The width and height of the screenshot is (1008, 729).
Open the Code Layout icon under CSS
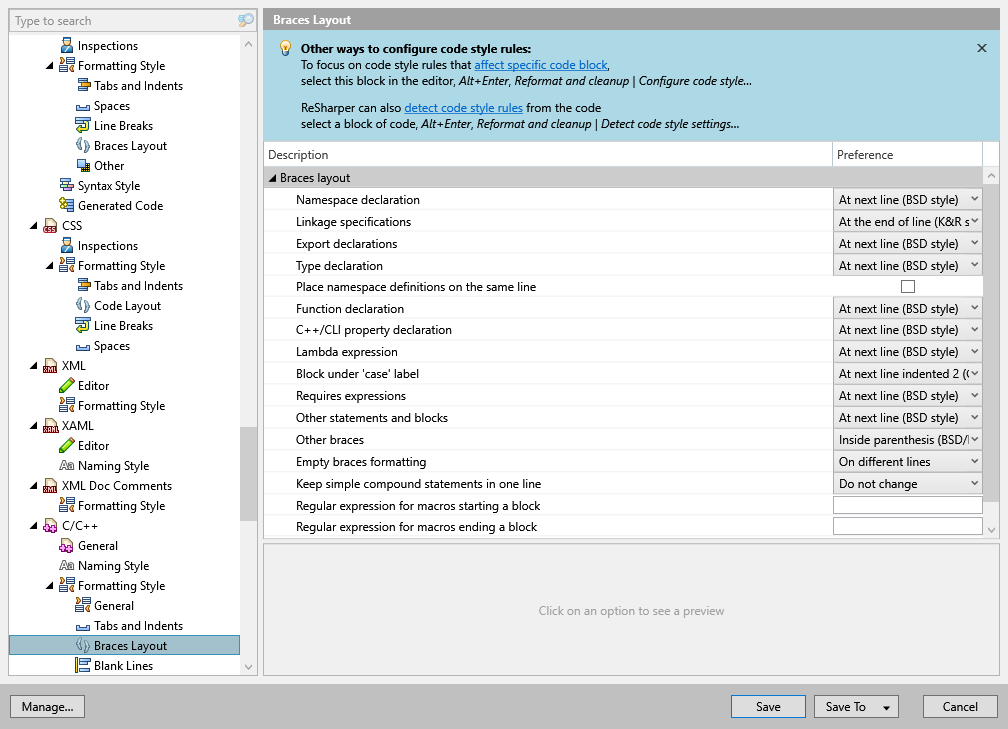pyautogui.click(x=85, y=305)
